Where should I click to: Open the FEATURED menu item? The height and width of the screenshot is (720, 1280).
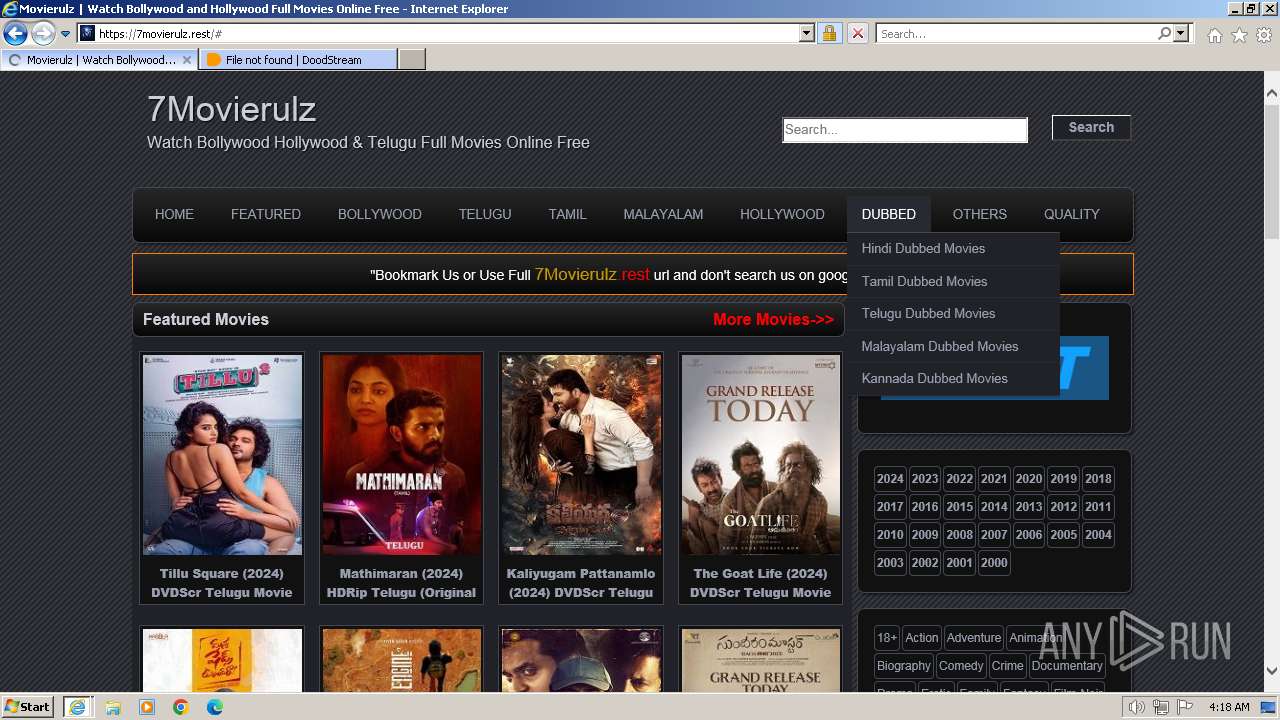(x=266, y=214)
